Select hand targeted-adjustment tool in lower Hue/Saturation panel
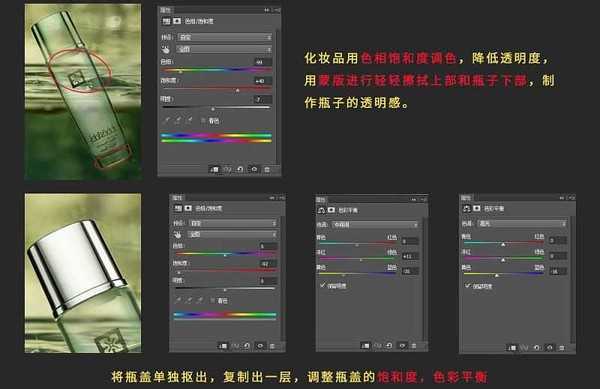 pos(177,234)
